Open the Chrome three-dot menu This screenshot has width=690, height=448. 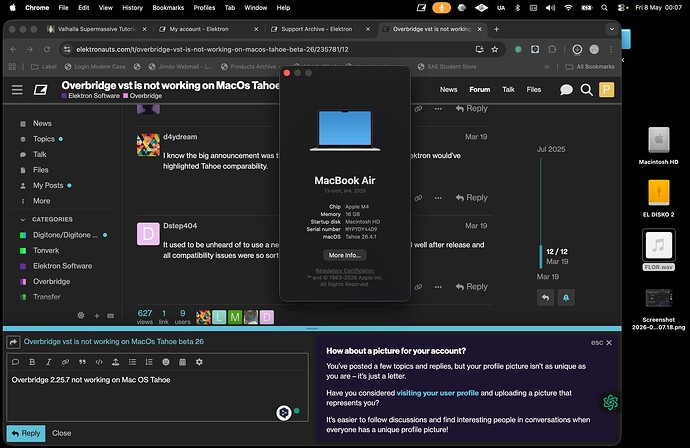(611, 49)
